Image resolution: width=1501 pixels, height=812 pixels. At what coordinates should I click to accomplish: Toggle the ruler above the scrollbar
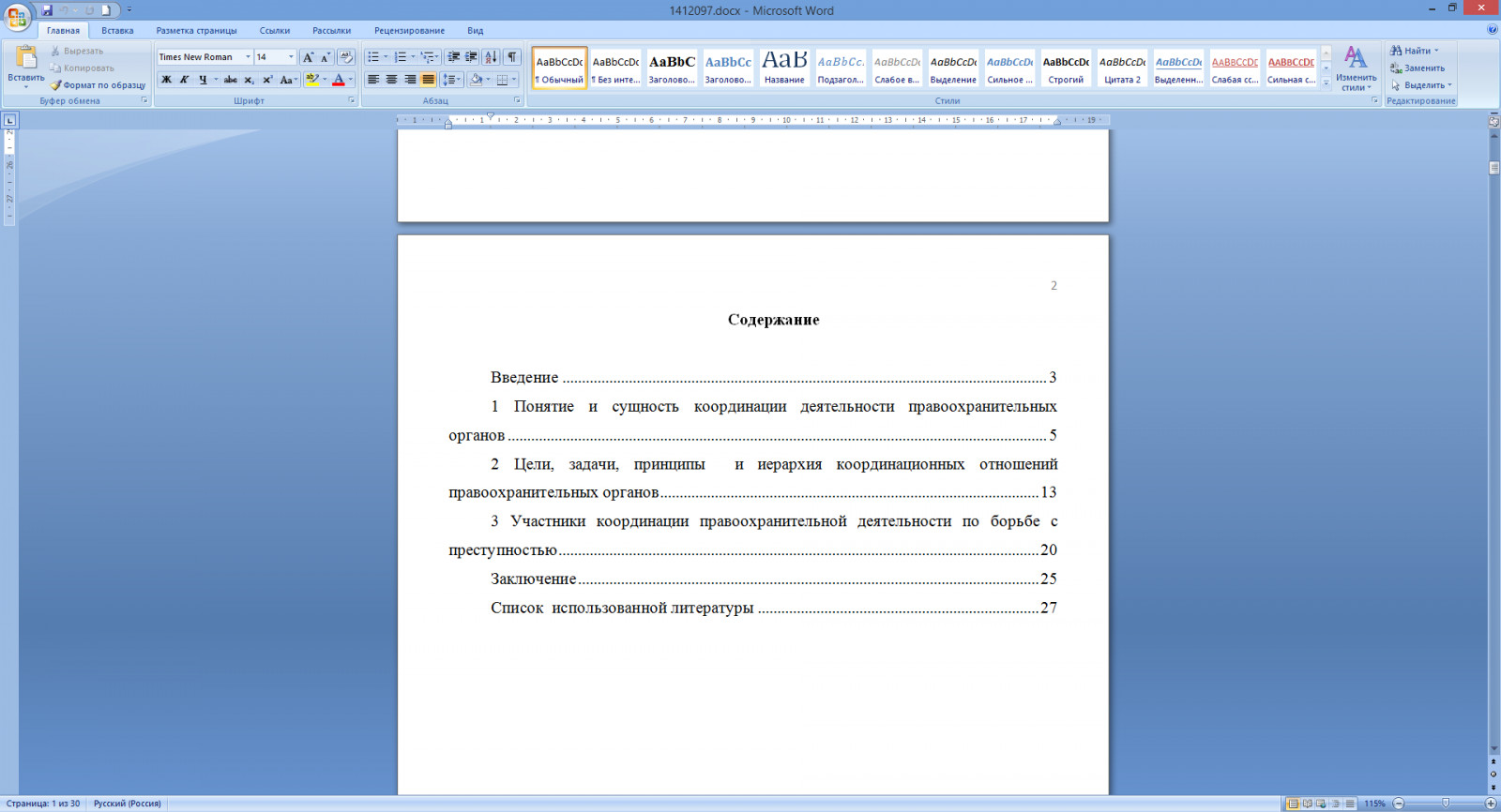(1493, 121)
